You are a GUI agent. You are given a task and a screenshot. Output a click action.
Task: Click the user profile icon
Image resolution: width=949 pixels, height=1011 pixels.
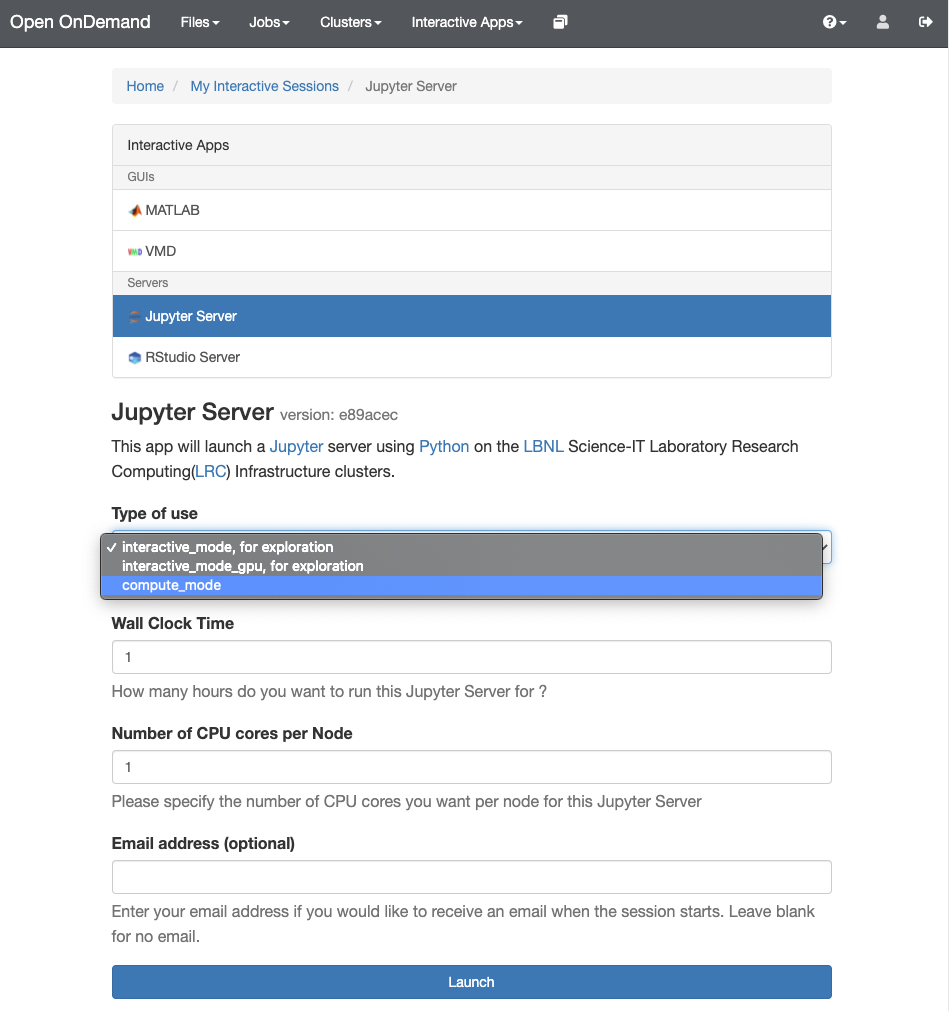[882, 21]
